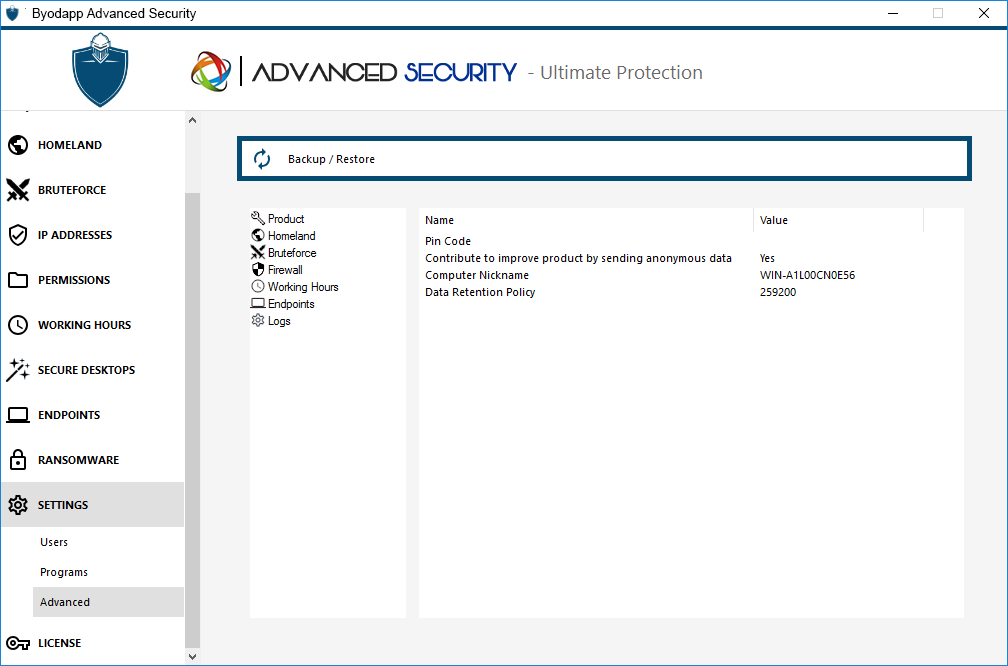
Task: Click the Ransomware padlock icon
Action: pos(18,460)
